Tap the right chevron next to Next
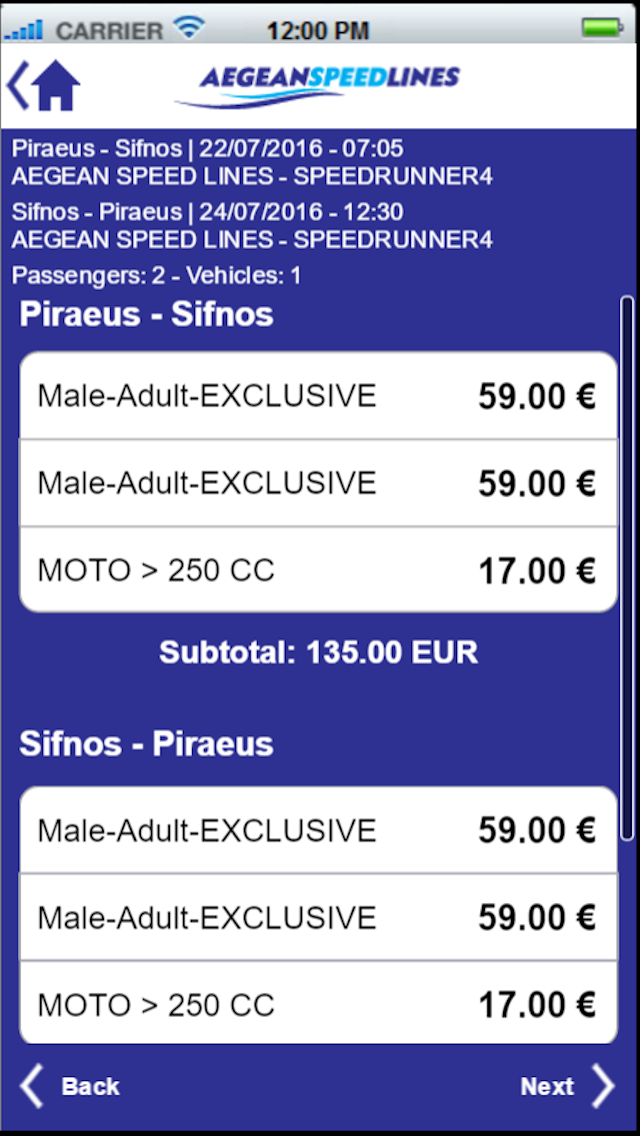 pyautogui.click(x=603, y=1086)
